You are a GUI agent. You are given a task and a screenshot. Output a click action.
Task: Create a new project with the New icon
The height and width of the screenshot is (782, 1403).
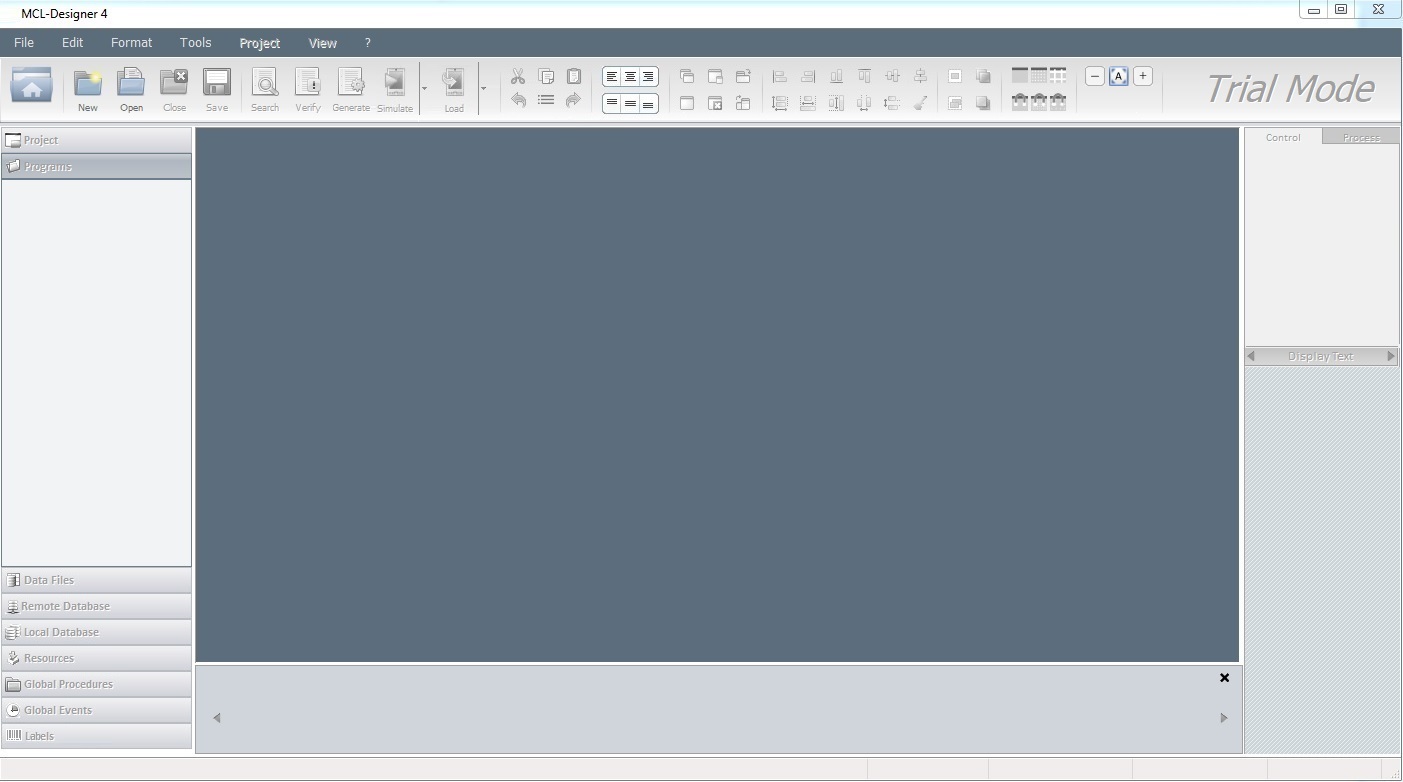(88, 89)
